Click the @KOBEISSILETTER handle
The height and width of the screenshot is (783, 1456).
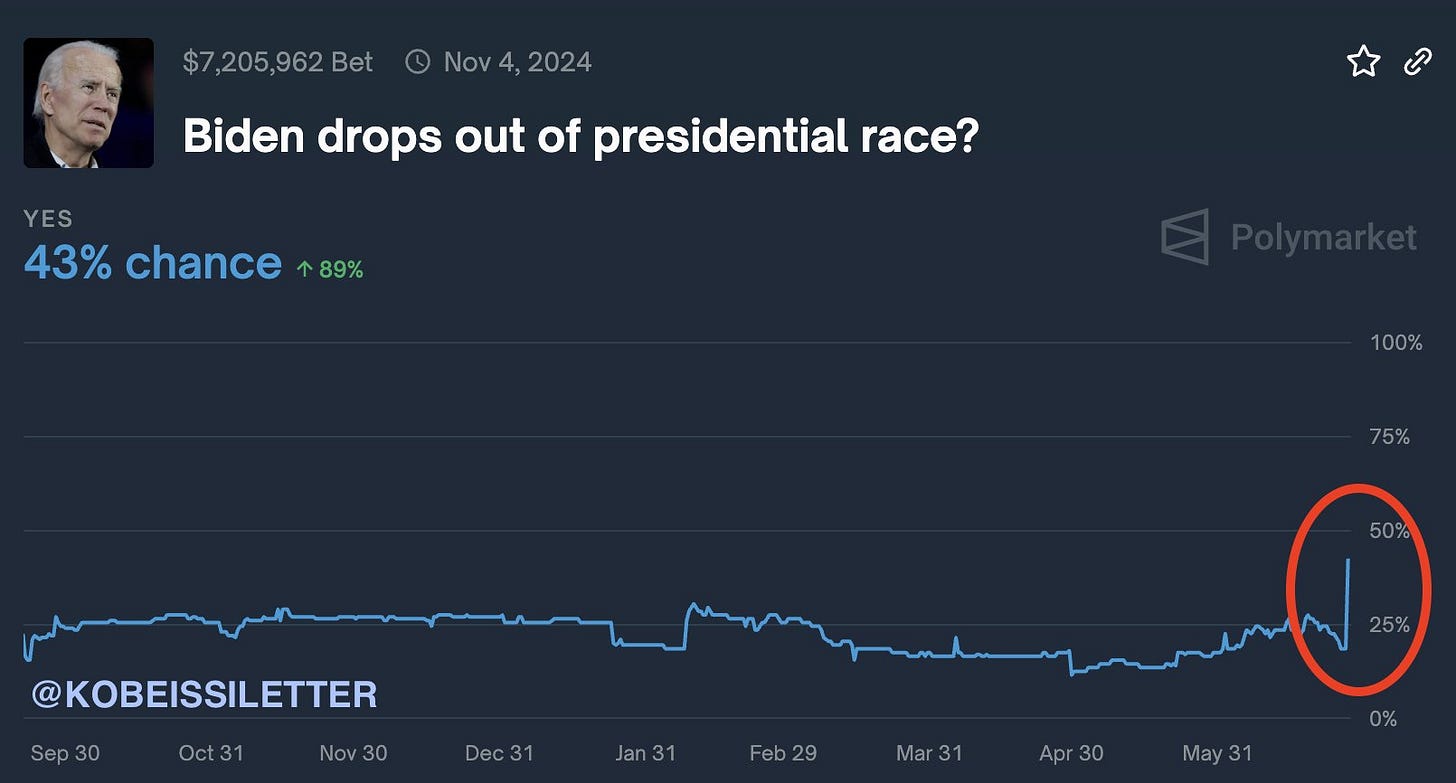click(x=205, y=694)
